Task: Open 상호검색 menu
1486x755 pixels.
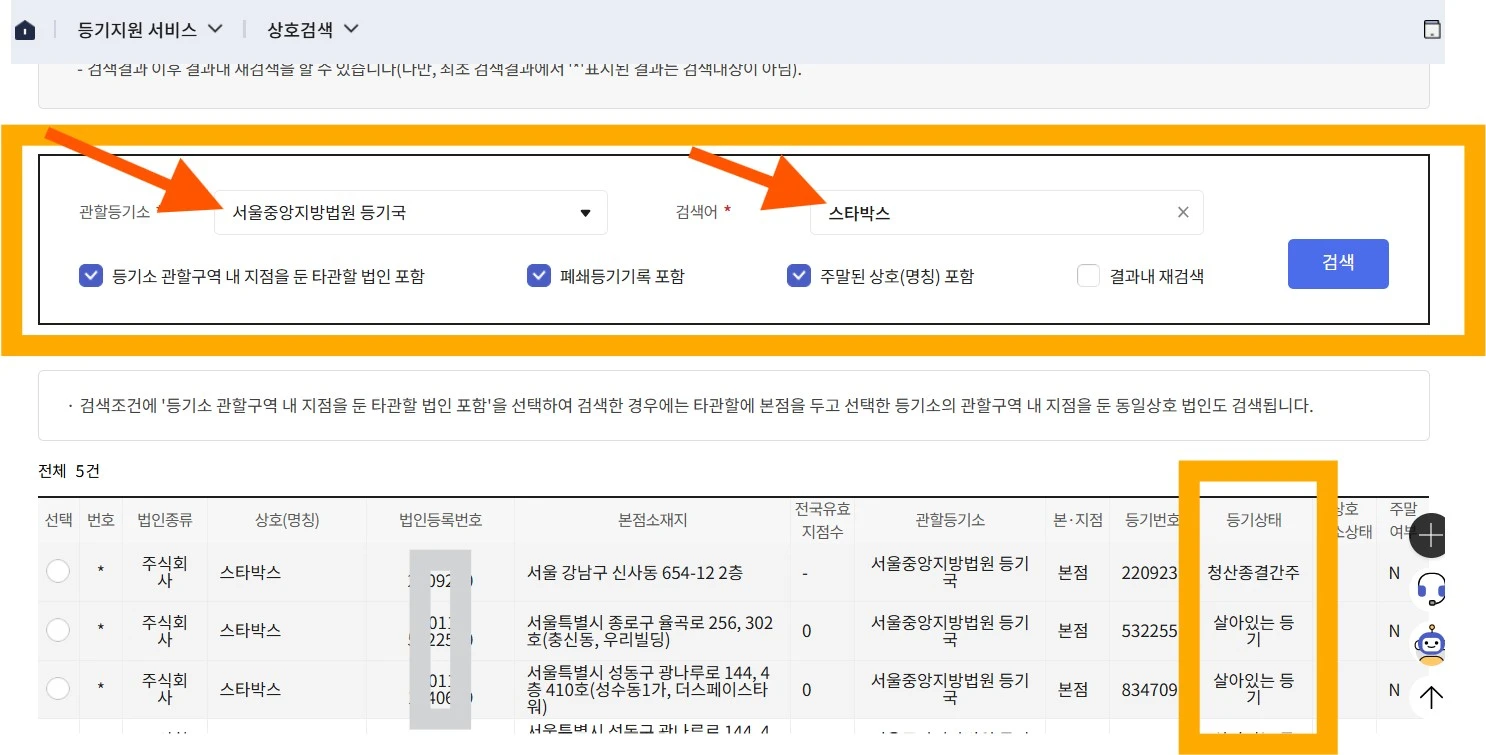Action: pyautogui.click(x=312, y=30)
